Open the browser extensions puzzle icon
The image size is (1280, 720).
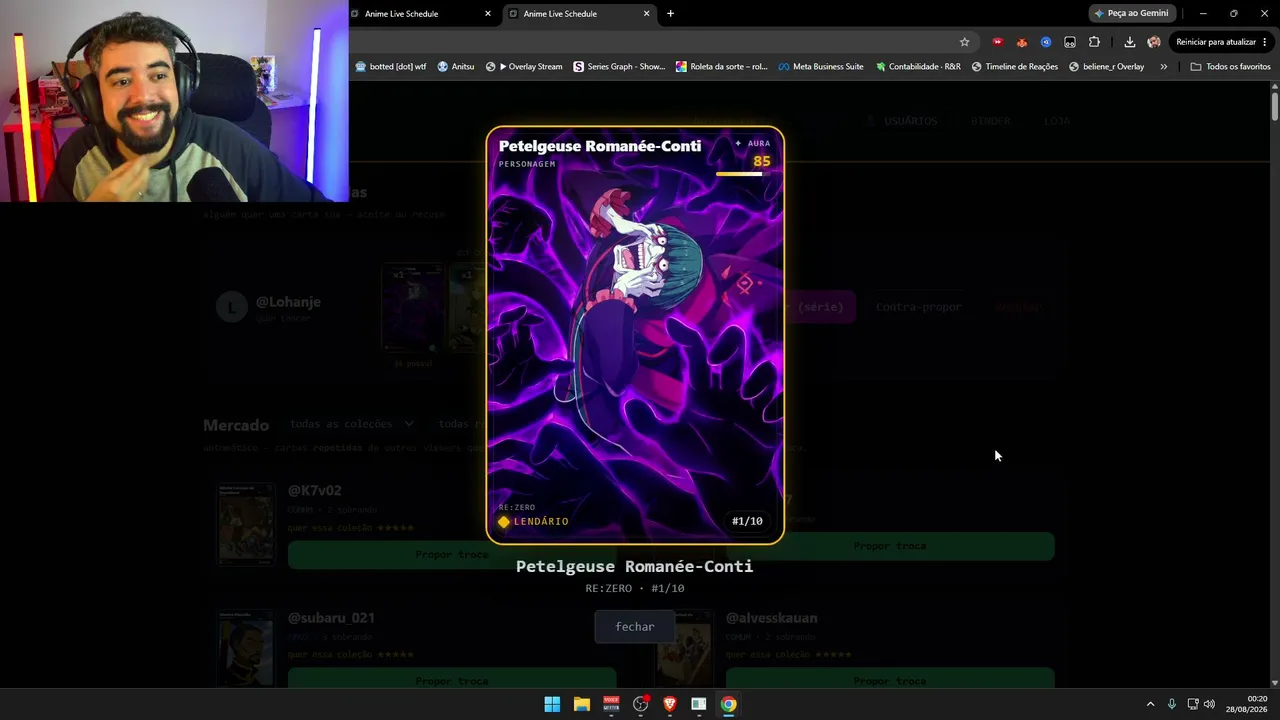1094,42
